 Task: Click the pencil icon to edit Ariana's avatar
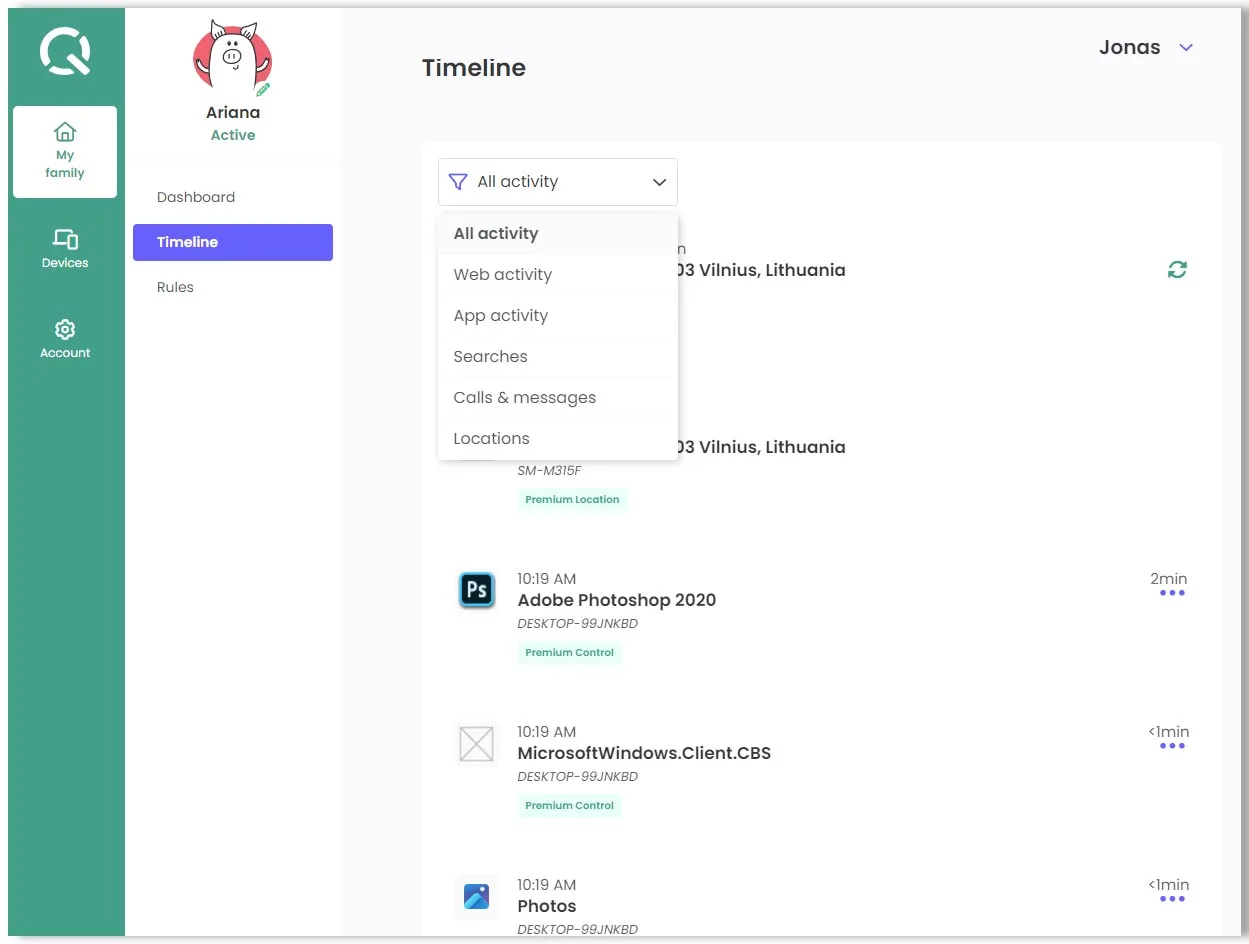(x=263, y=89)
